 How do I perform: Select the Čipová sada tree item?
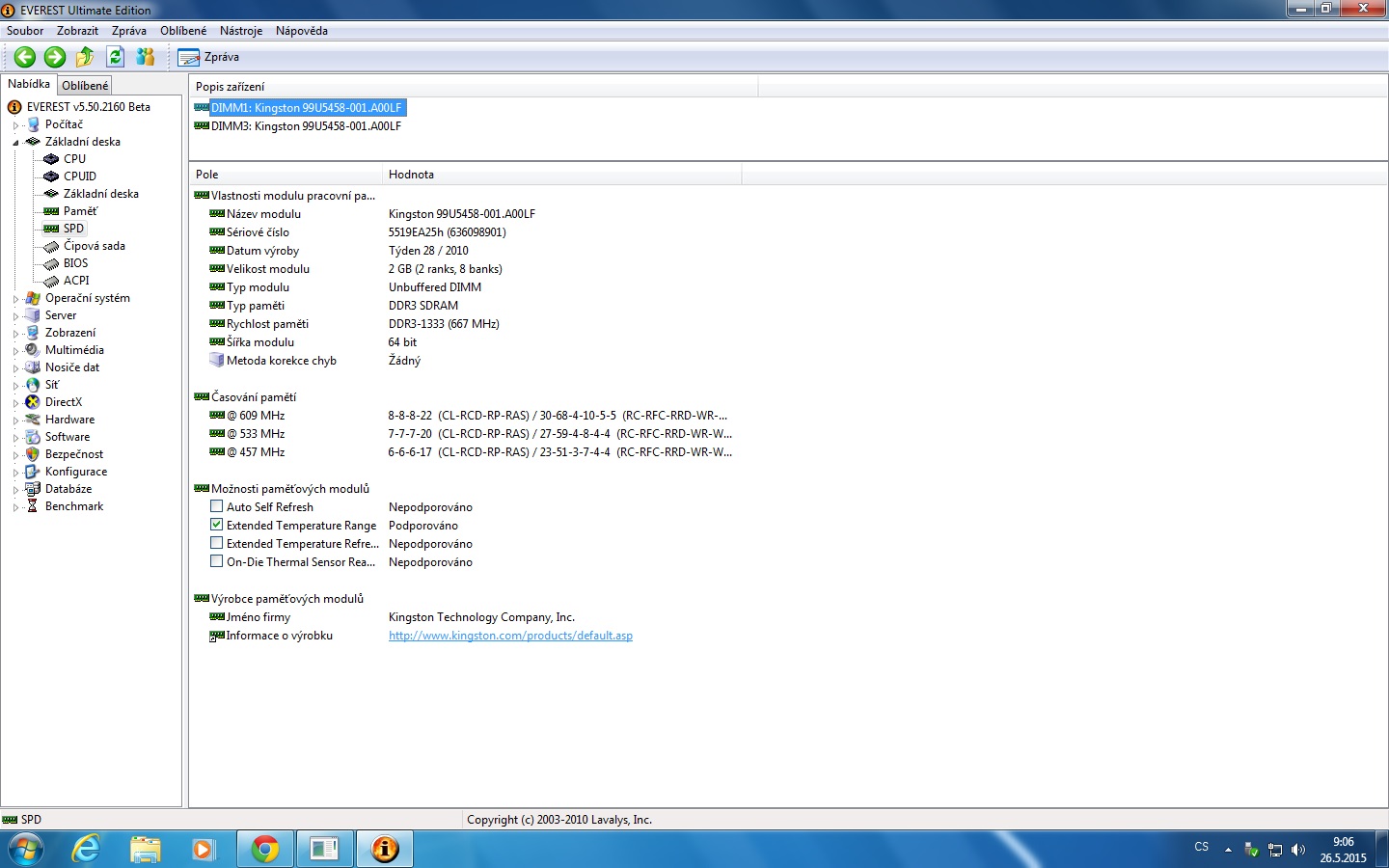94,246
